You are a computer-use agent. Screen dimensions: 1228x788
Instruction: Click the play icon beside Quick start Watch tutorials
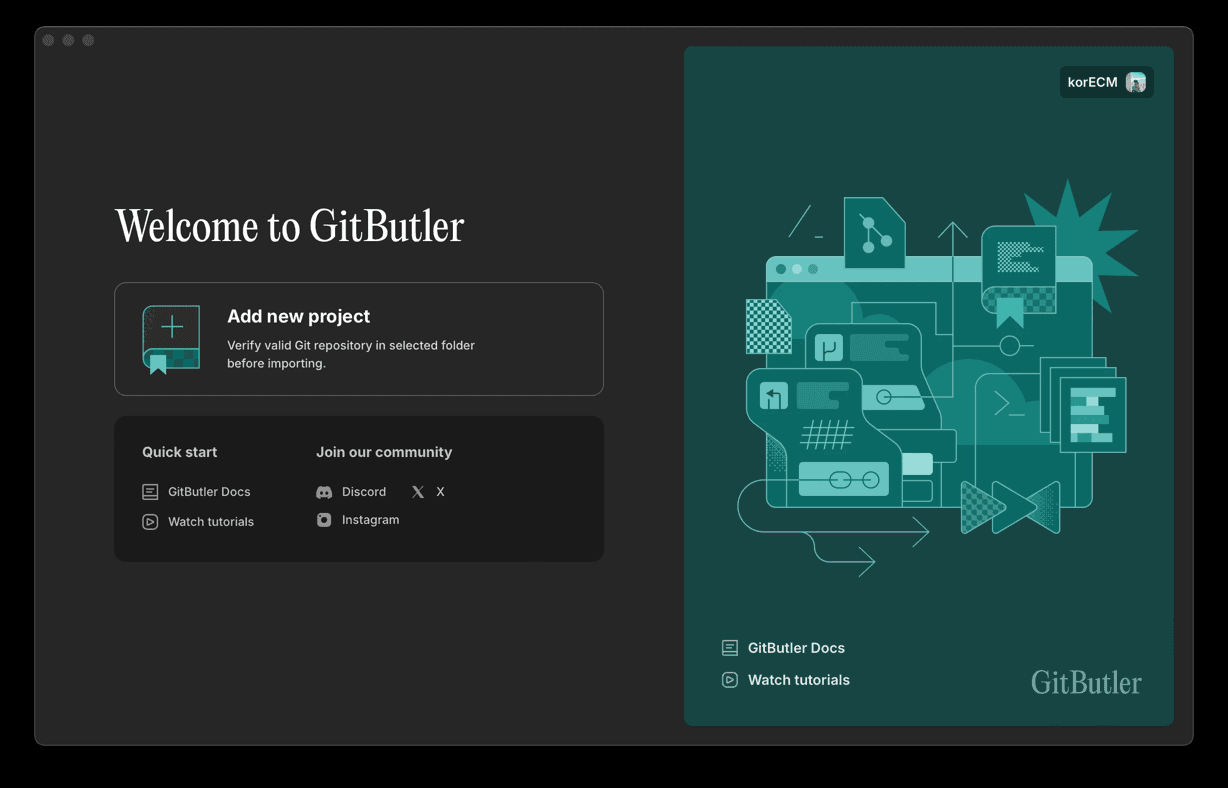click(150, 522)
